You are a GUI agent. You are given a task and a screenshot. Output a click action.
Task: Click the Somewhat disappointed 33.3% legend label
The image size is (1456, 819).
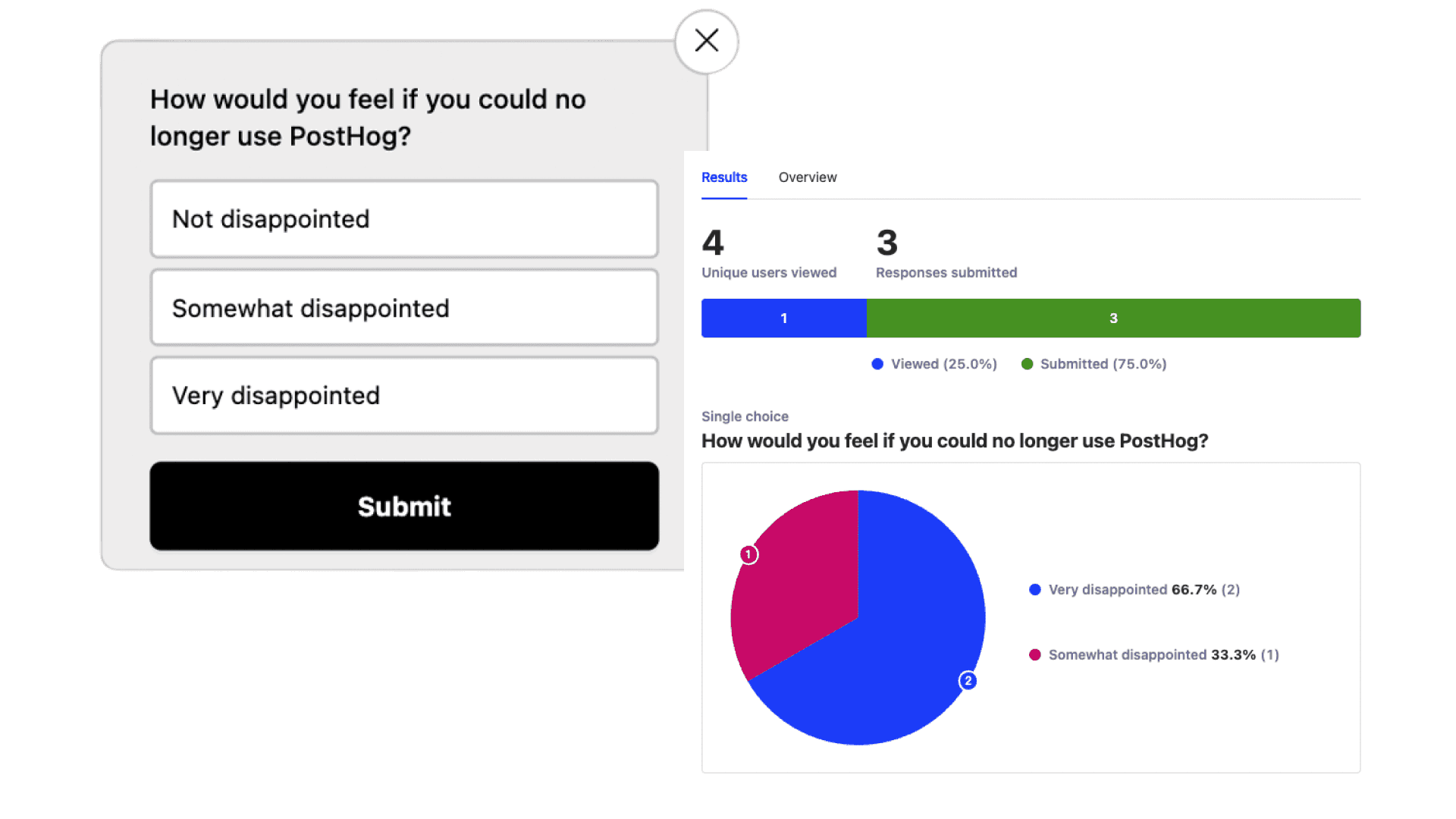[x=1163, y=655]
